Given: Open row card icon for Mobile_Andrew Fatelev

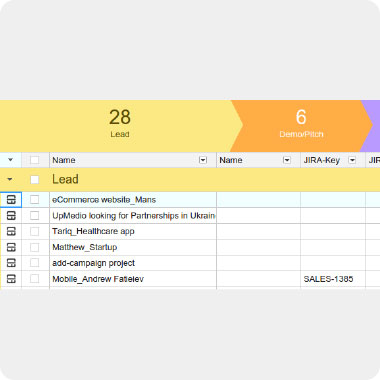Looking at the screenshot, I should pos(11,279).
